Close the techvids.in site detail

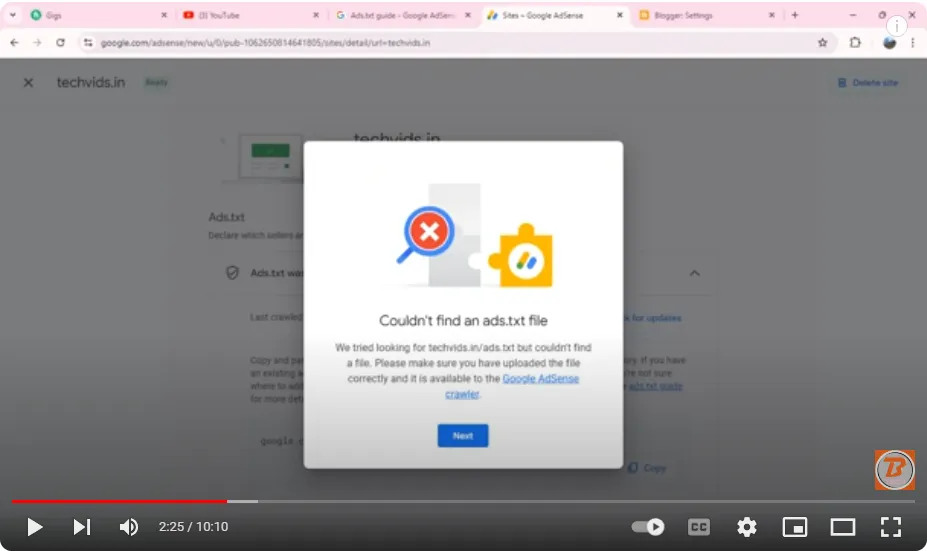coord(28,83)
